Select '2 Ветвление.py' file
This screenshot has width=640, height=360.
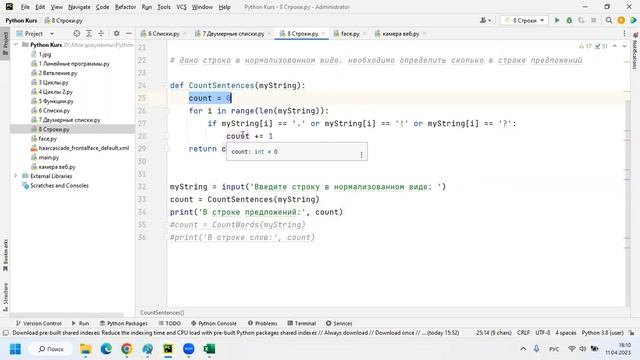pos(57,73)
